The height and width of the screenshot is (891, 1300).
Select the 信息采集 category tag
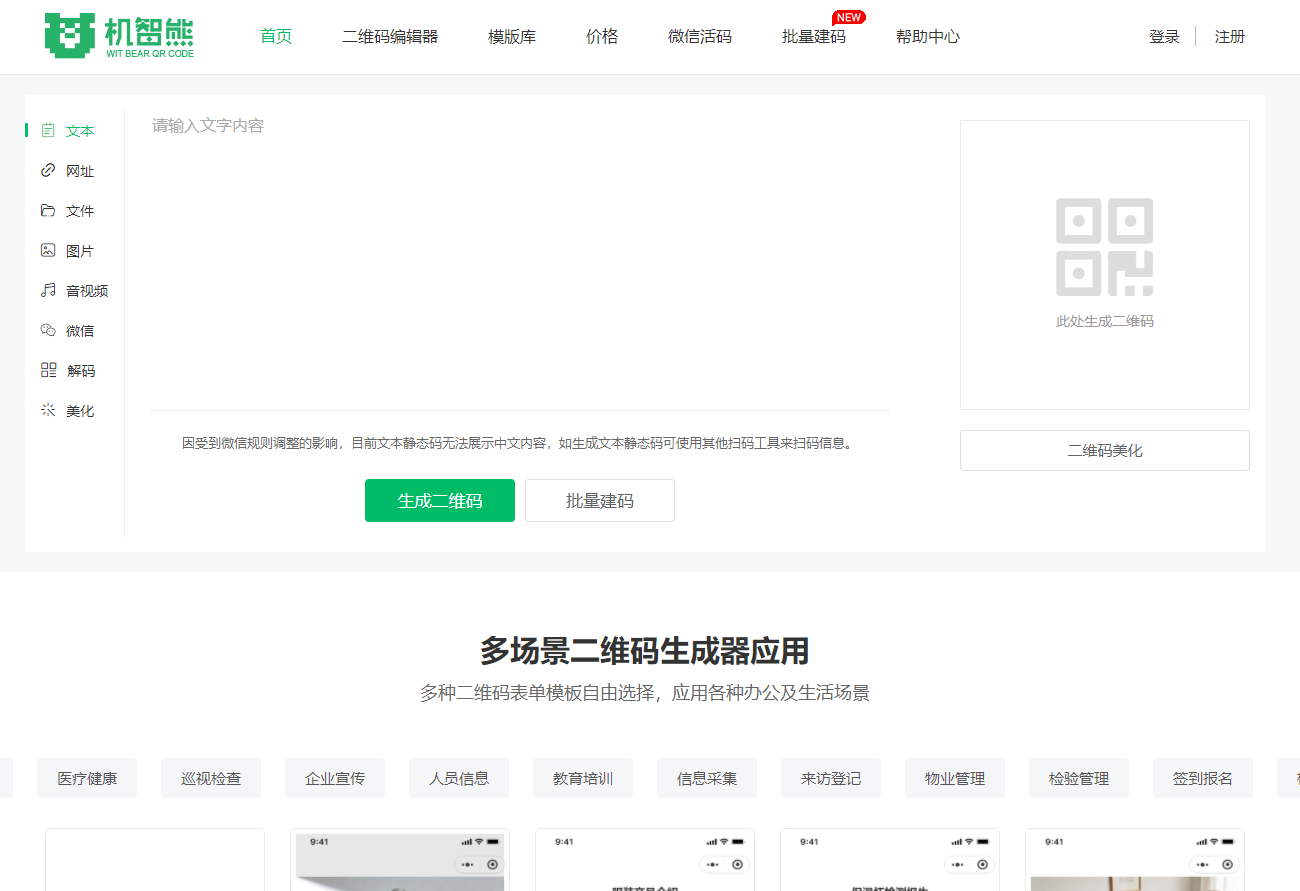[x=707, y=778]
